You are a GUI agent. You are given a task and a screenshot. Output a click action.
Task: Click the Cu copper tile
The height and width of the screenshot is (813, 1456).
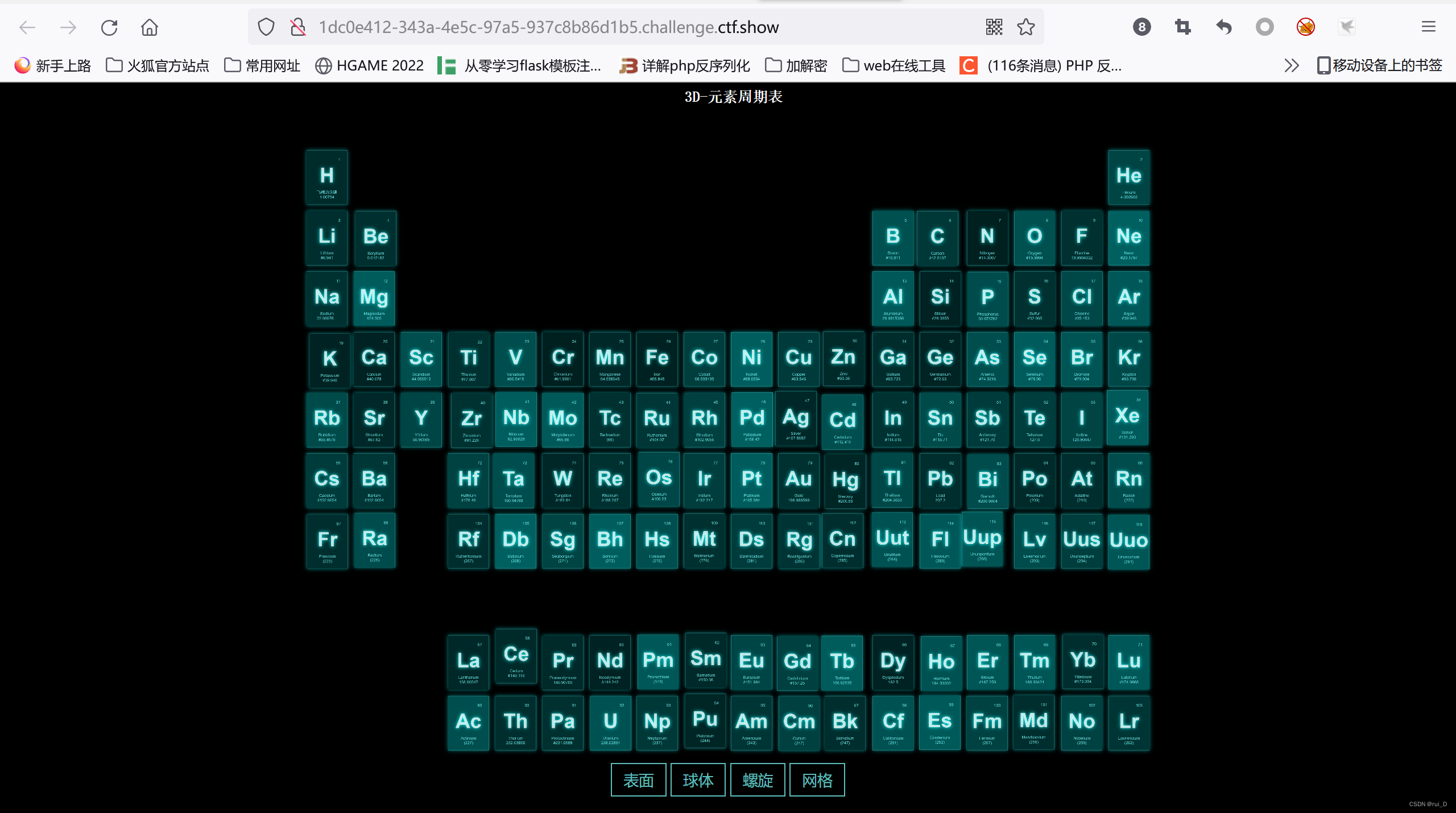799,359
